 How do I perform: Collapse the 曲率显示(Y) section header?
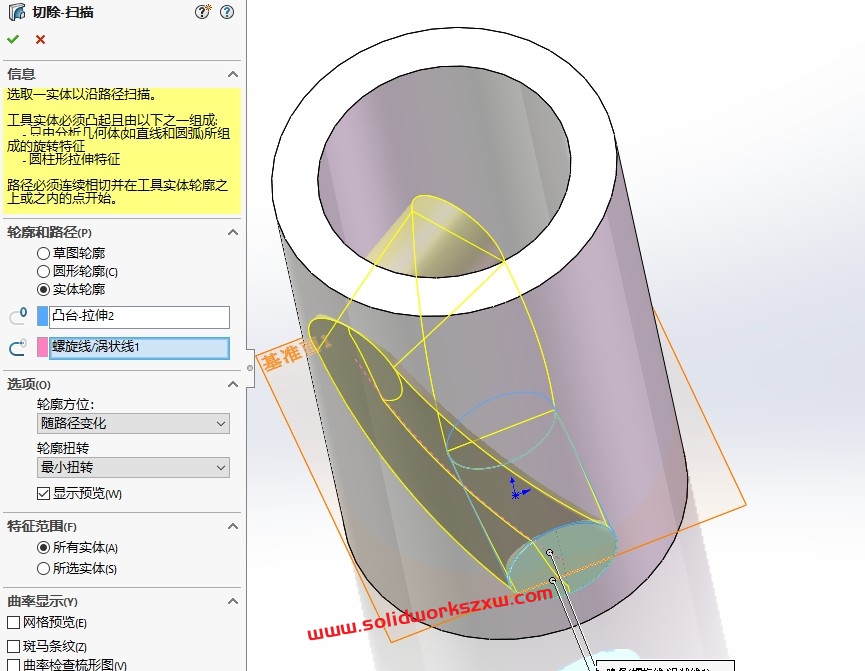233,601
